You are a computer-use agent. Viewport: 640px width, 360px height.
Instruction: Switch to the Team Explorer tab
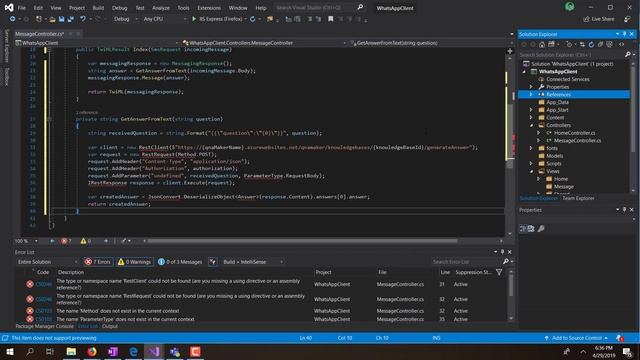point(578,198)
